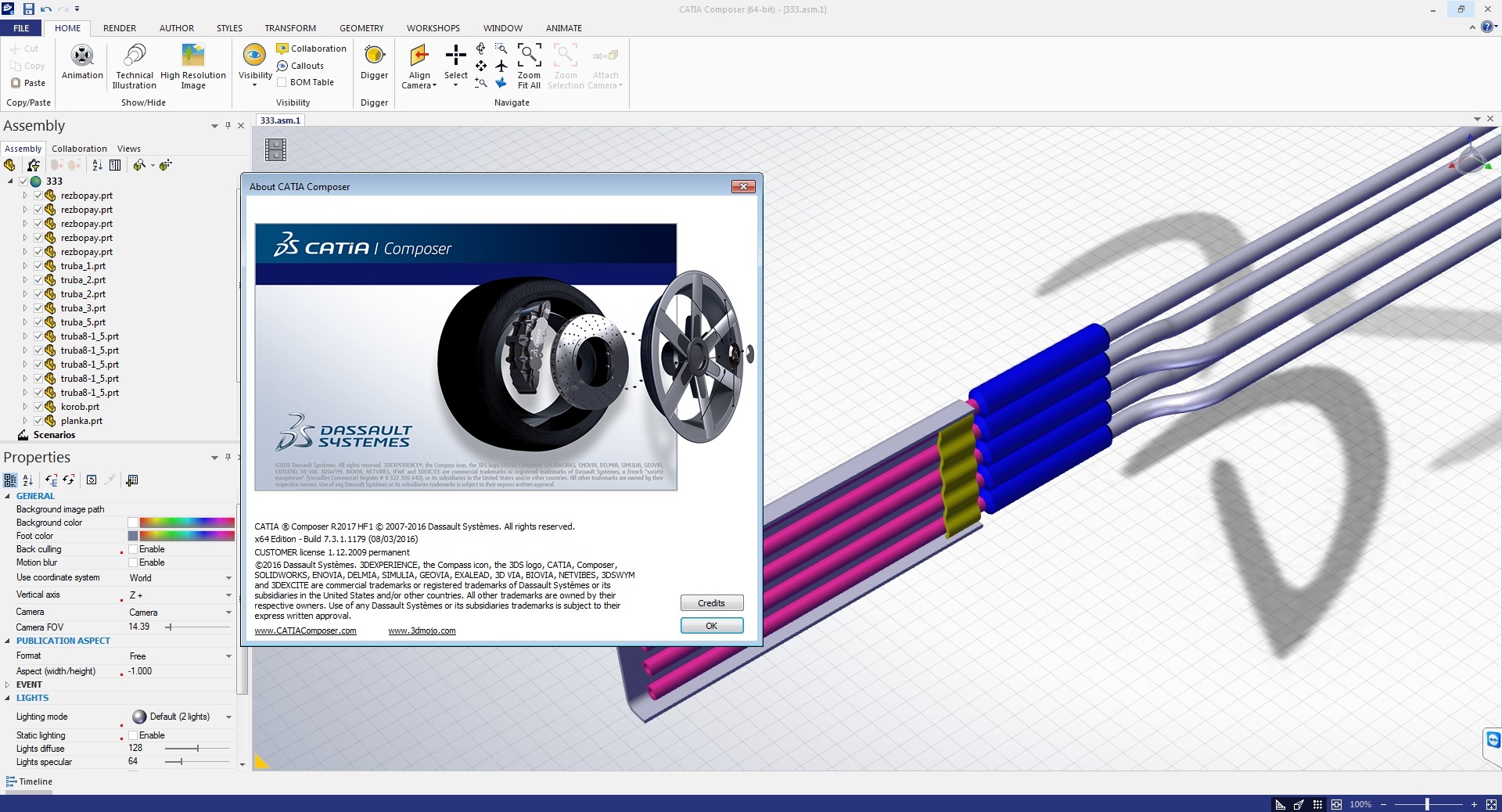
Task: Open the Format dropdown showing Free
Action: tap(228, 656)
